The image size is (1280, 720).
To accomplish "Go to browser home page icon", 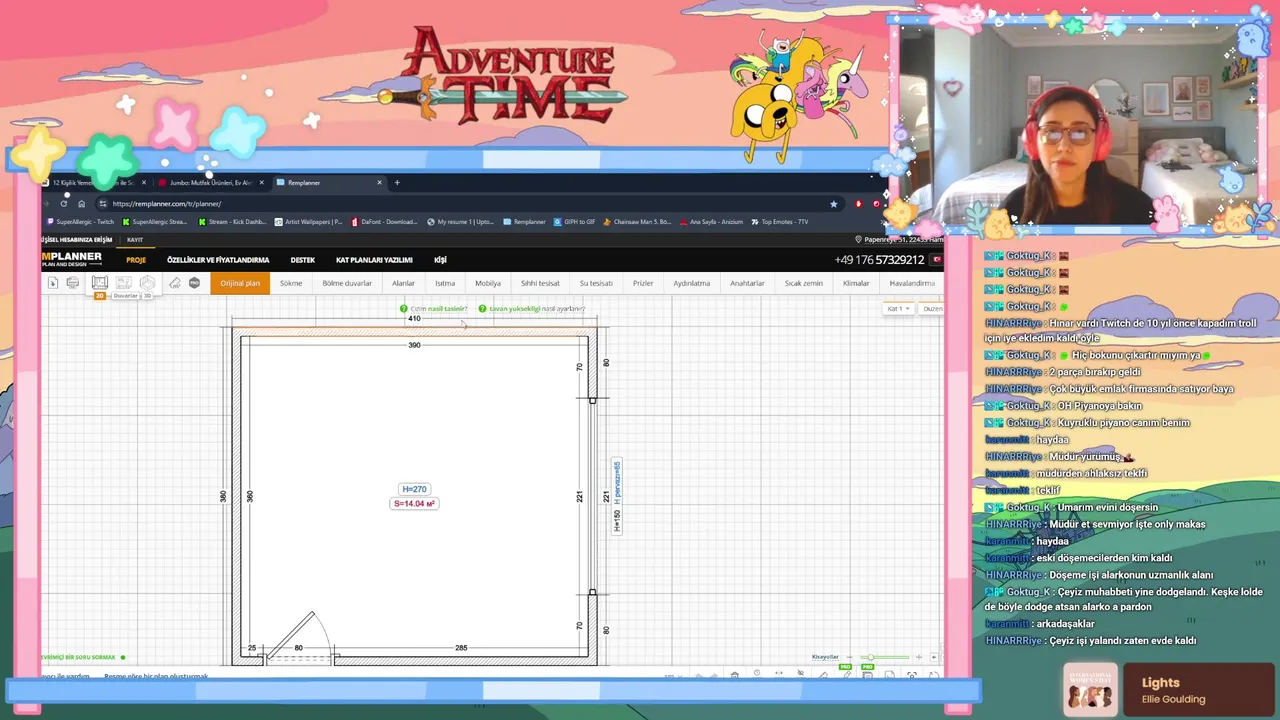I will (x=81, y=203).
